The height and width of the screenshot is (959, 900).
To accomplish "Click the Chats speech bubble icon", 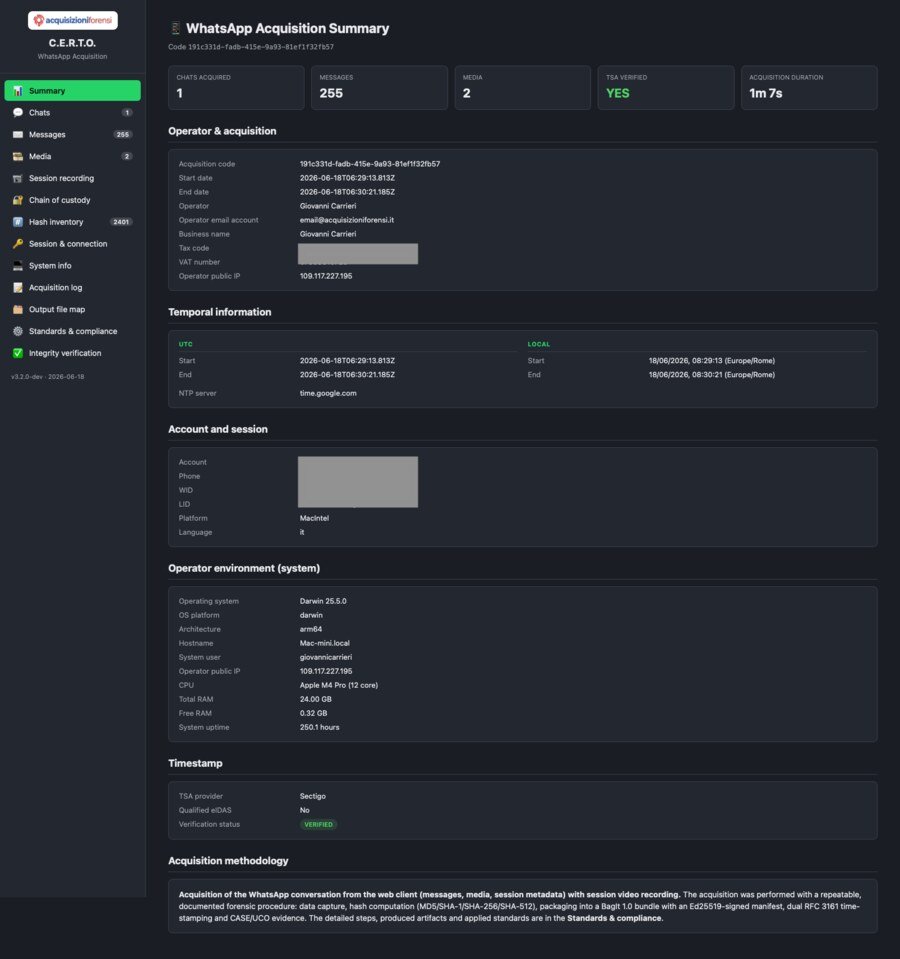I will [x=18, y=113].
